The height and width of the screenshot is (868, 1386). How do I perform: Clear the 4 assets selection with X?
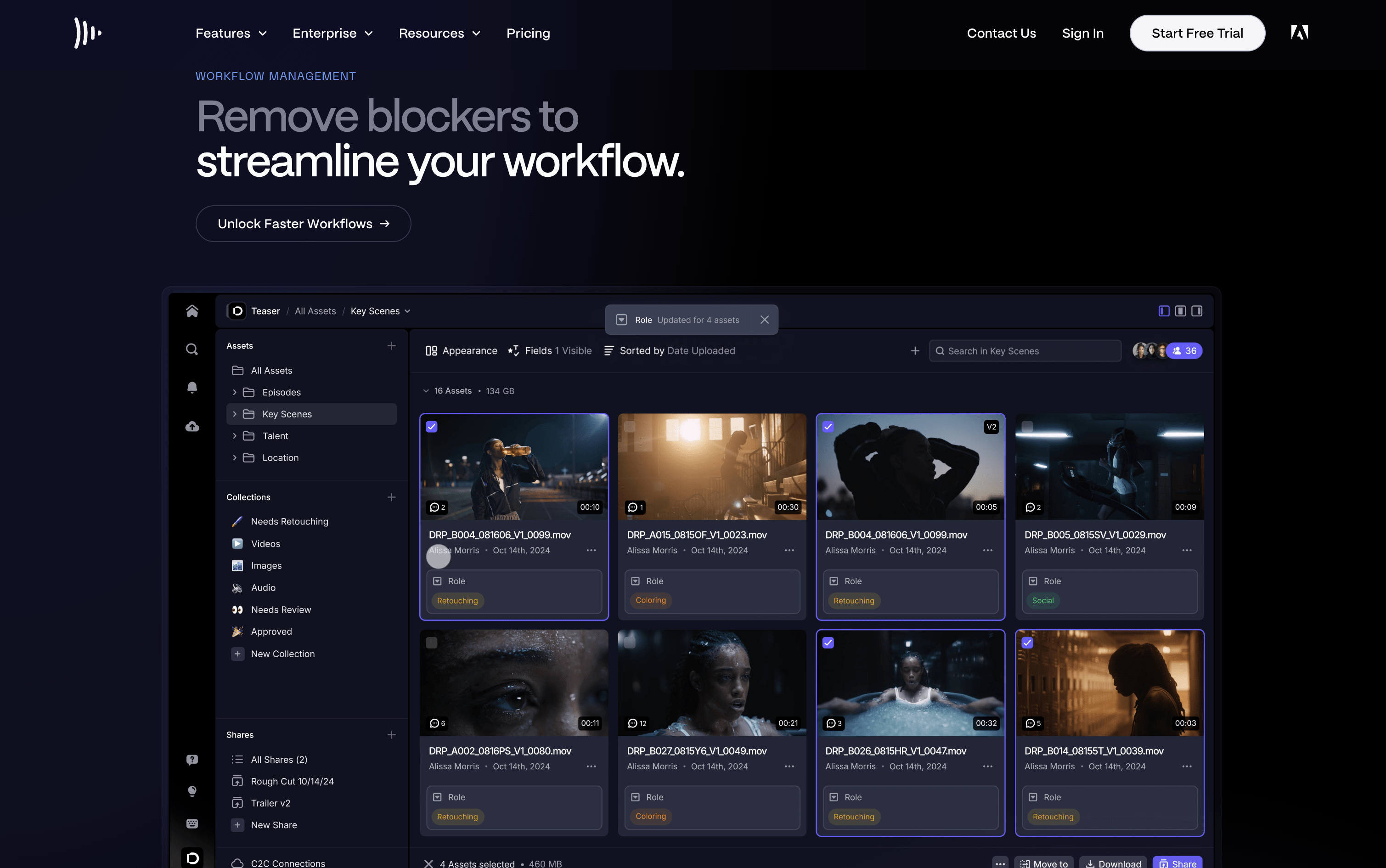point(428,863)
